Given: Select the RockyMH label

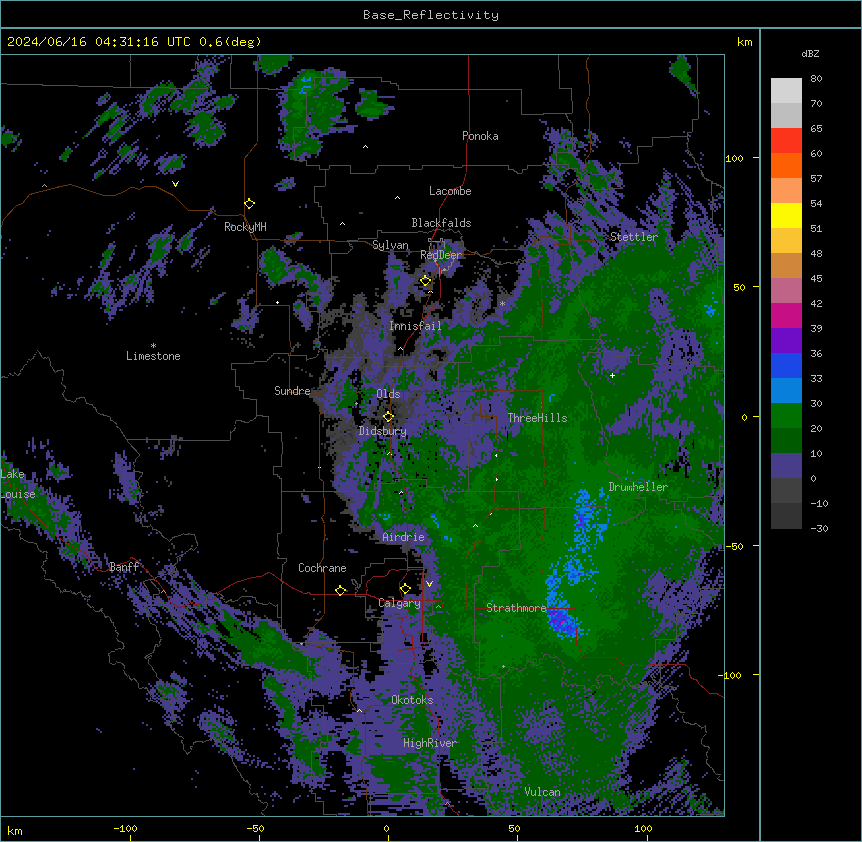Looking at the screenshot, I should 245,227.
